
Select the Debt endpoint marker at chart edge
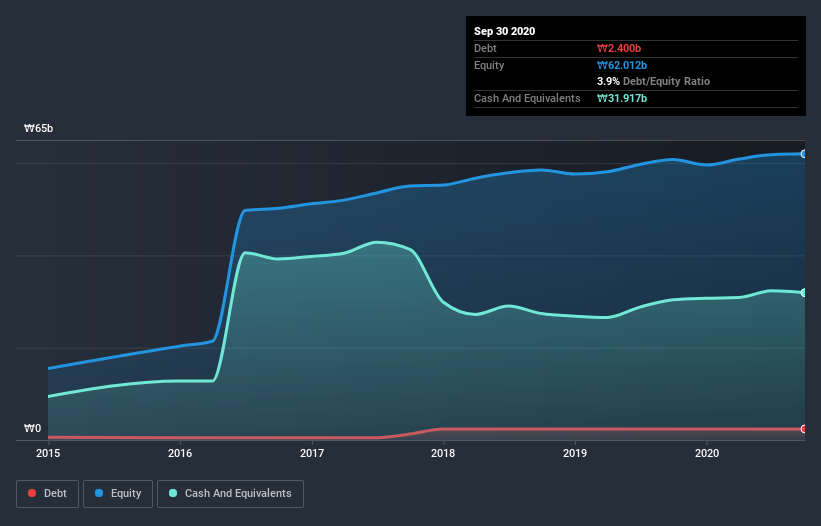tap(804, 429)
